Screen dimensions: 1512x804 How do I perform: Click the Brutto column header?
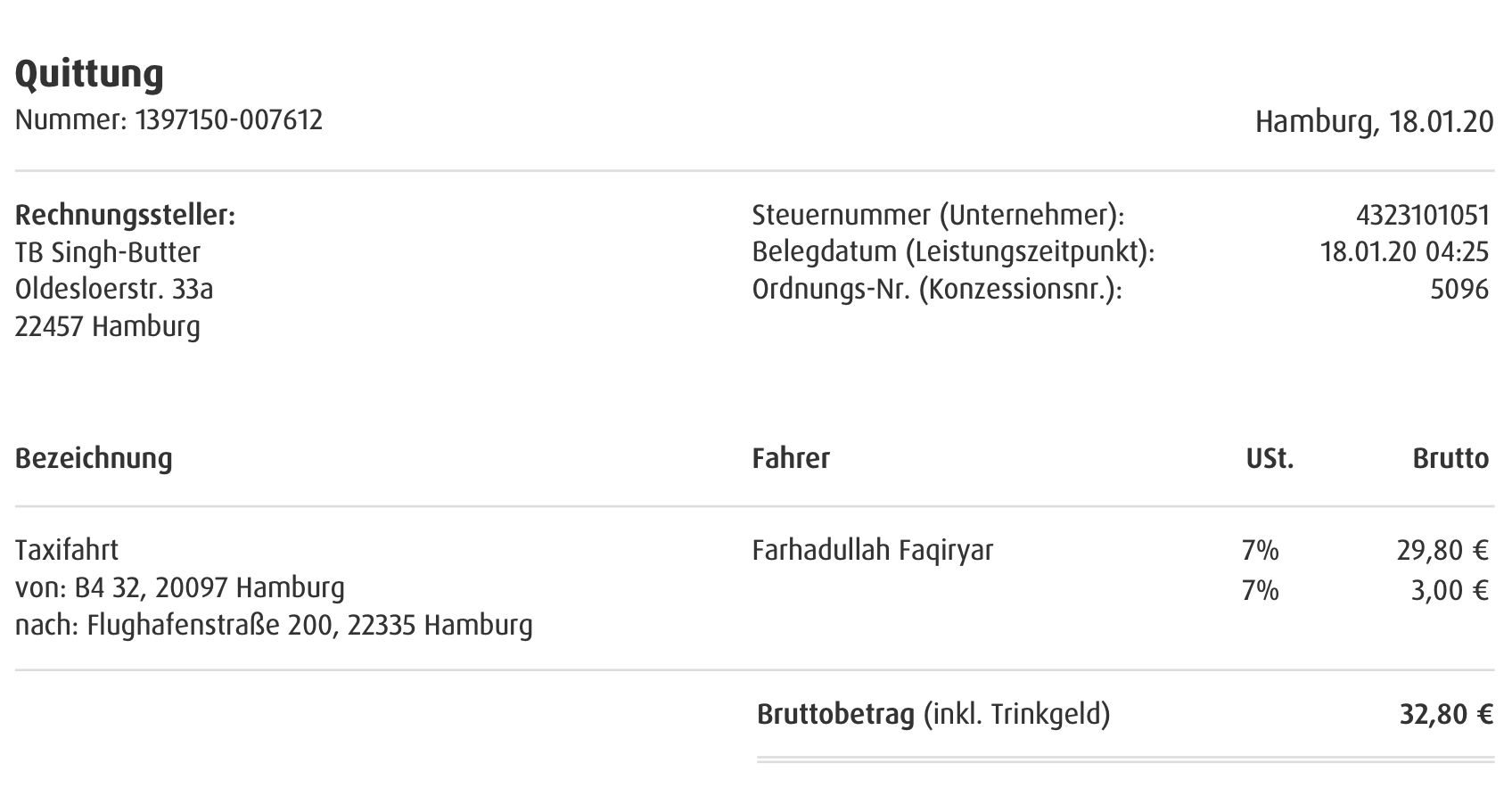(1450, 458)
